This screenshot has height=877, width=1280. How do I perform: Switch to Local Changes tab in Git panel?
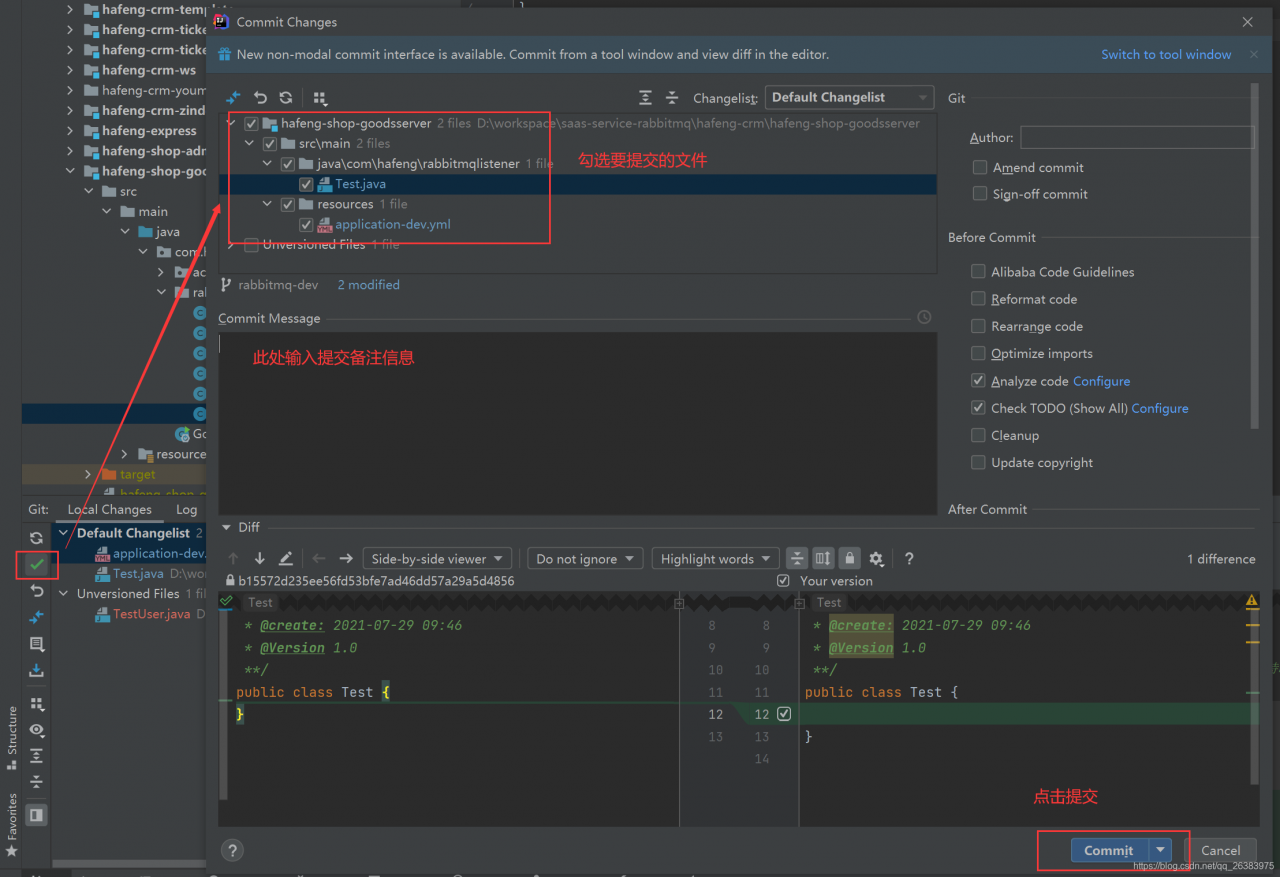pos(109,509)
